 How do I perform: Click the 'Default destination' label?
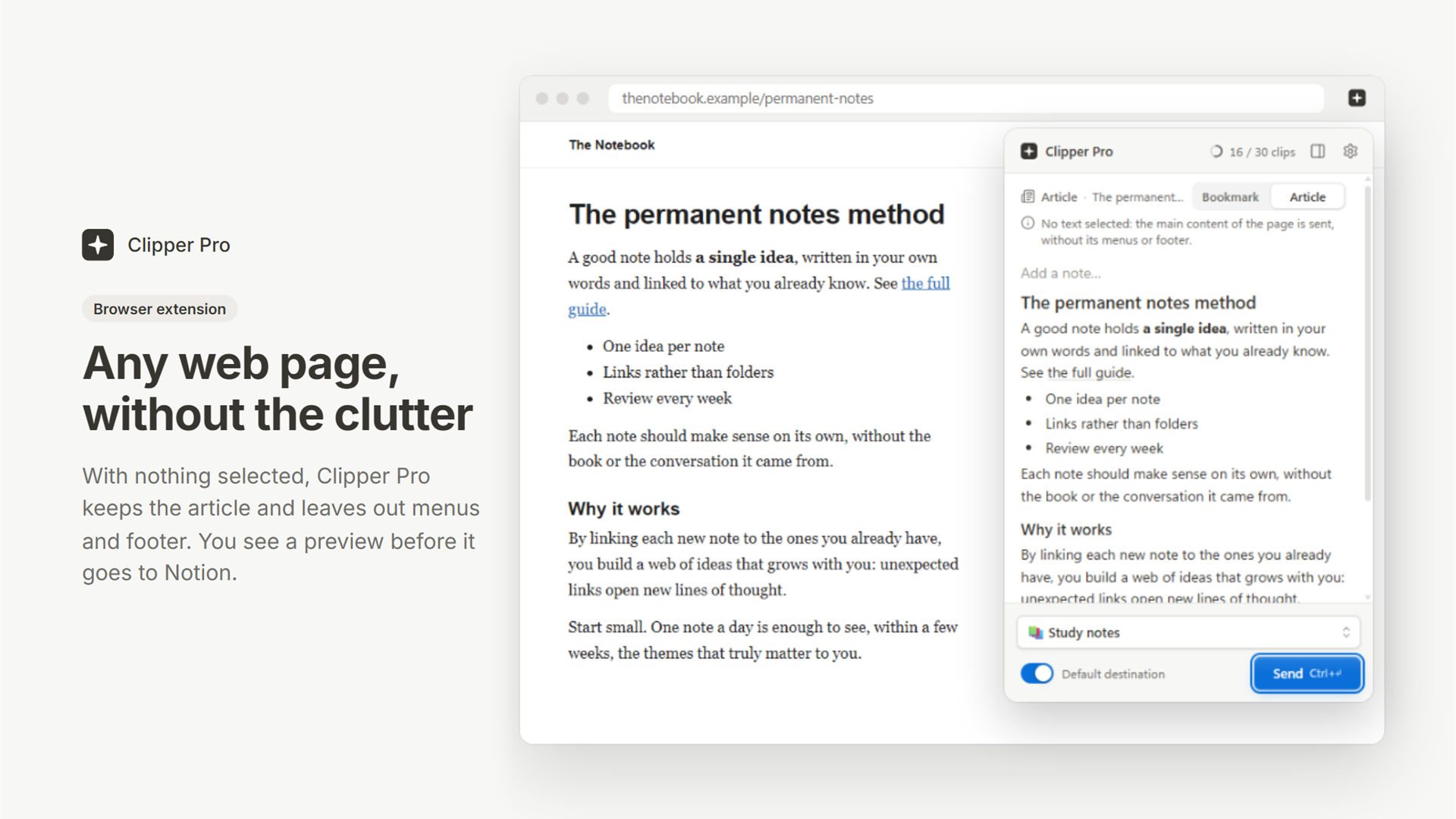(x=1112, y=674)
